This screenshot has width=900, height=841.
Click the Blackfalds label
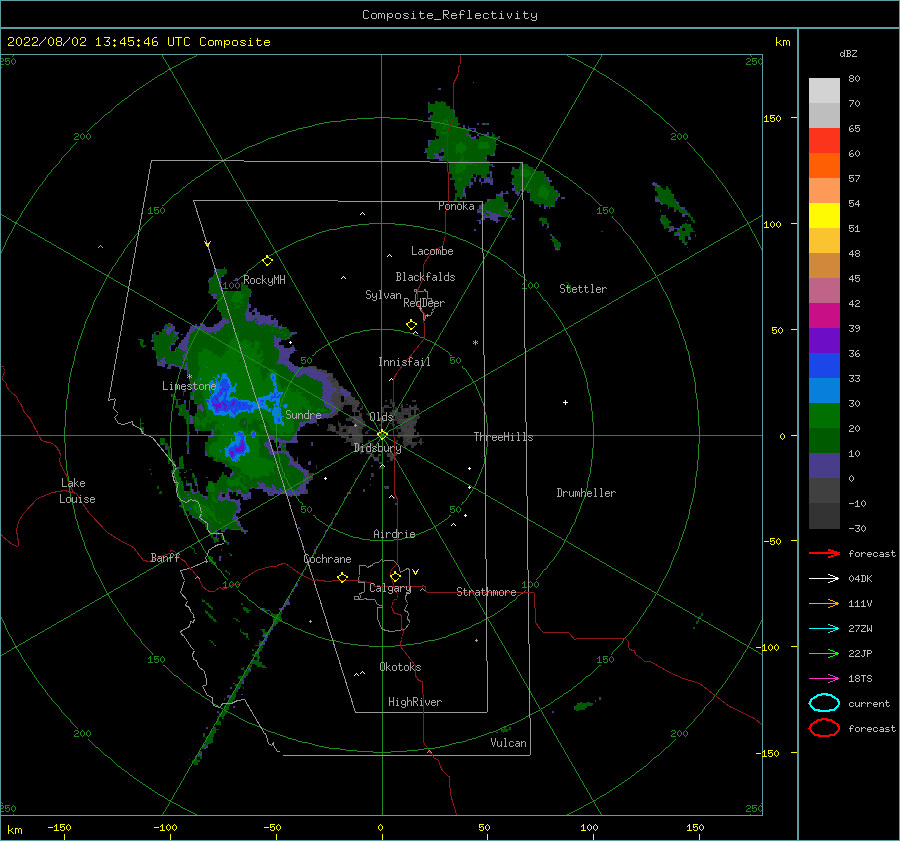(x=425, y=277)
